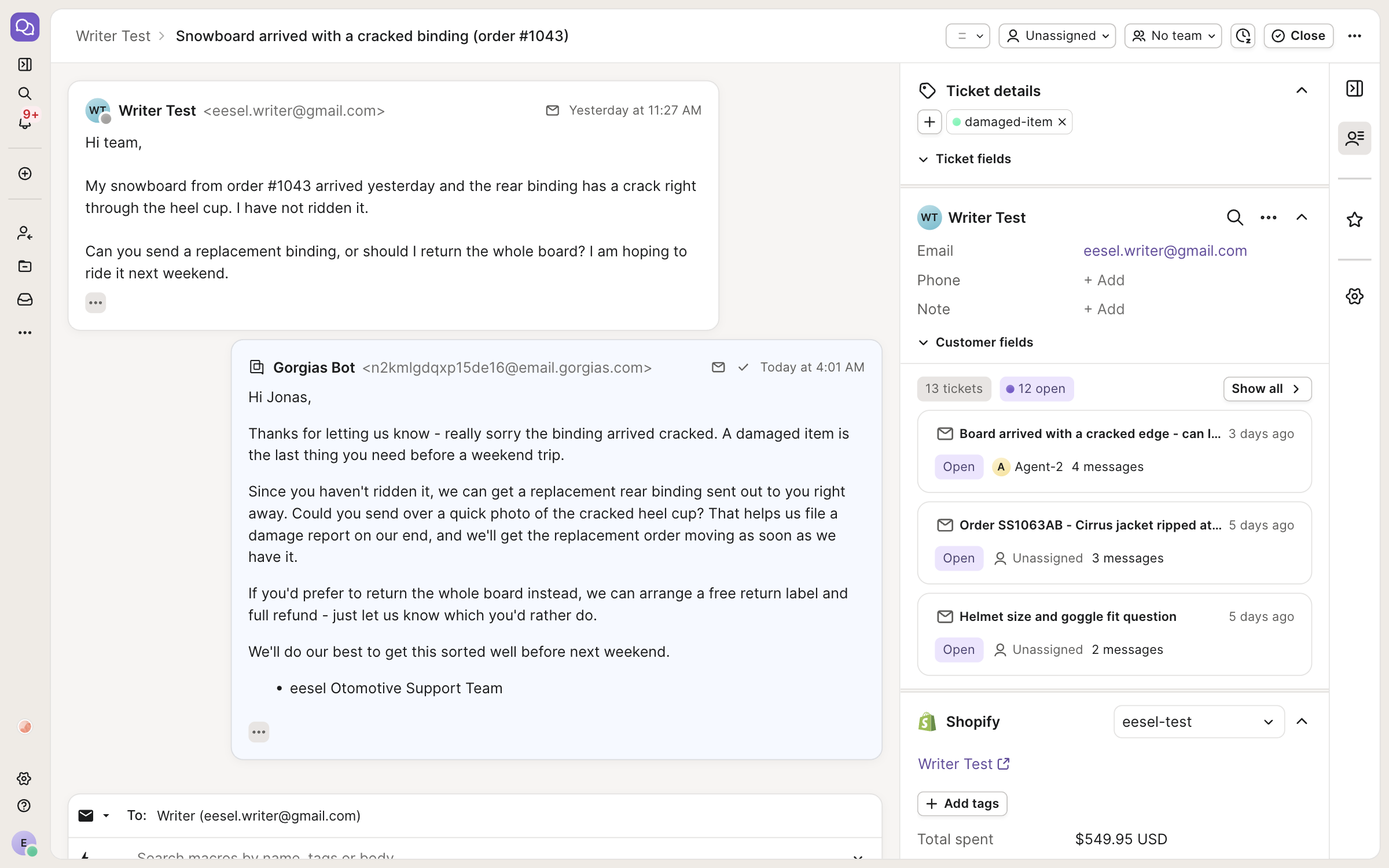Expand quoted text in Gorgias Bot message
This screenshot has height=868, width=1389.
[259, 732]
